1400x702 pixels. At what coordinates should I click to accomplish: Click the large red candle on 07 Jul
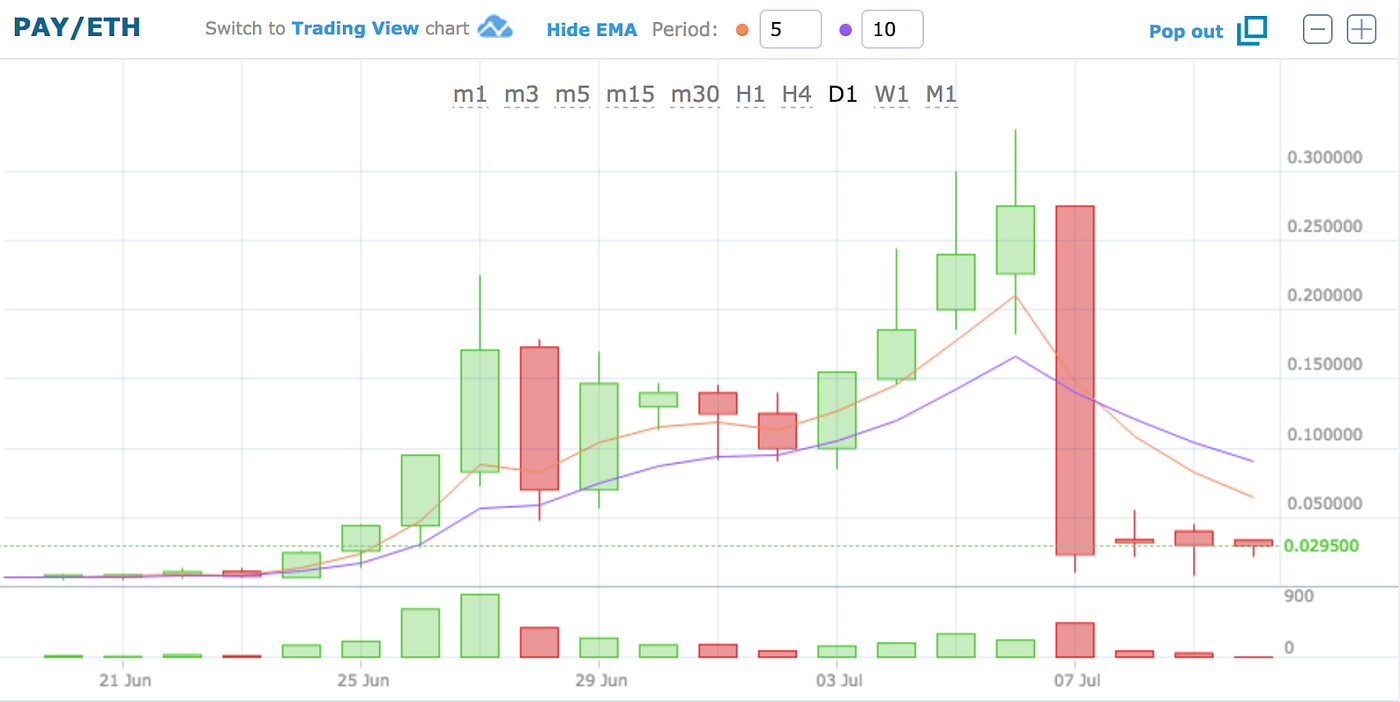1075,380
